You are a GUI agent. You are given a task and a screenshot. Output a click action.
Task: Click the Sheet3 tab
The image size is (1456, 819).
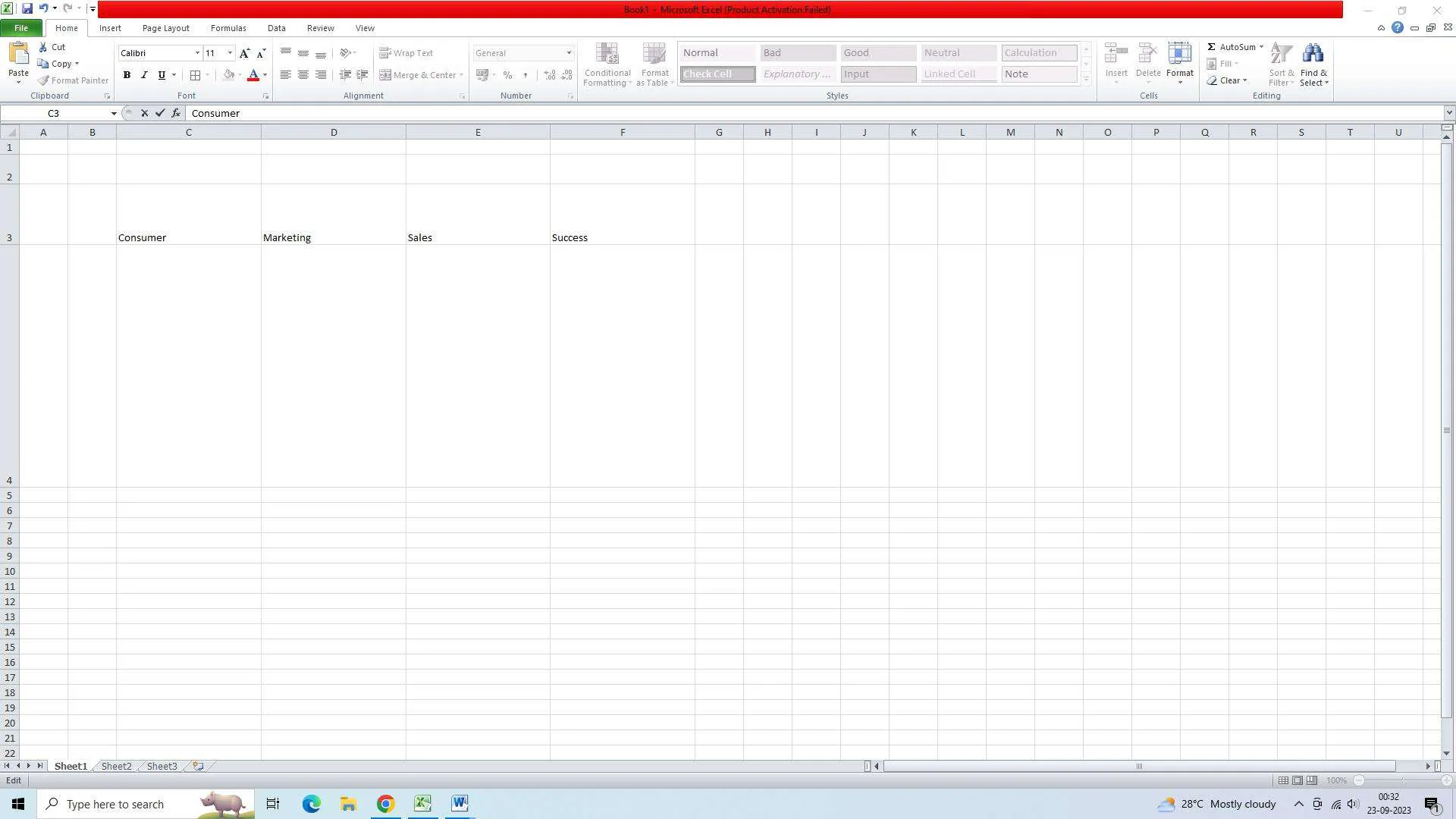[x=161, y=766]
